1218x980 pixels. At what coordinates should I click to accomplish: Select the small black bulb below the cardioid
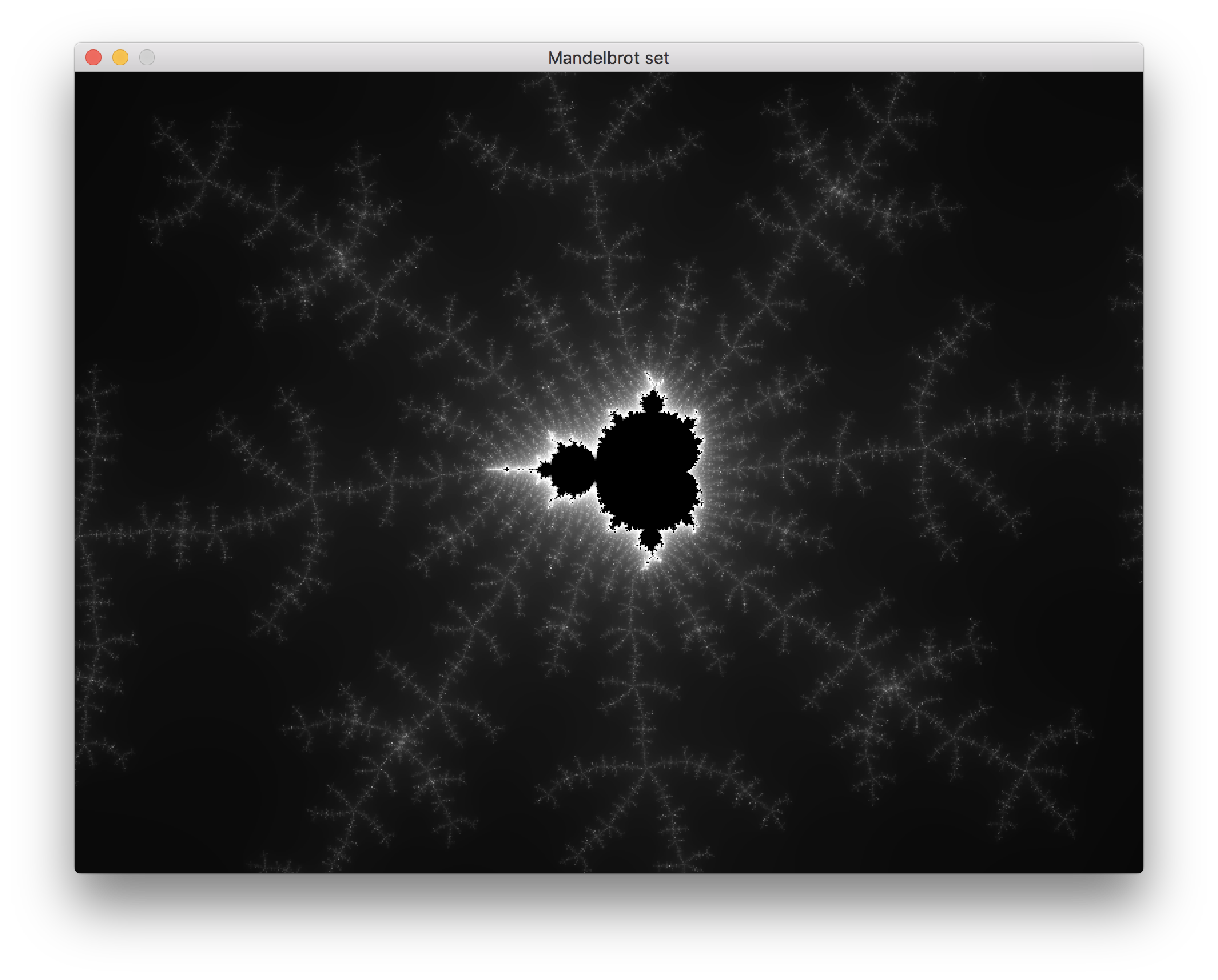[650, 539]
